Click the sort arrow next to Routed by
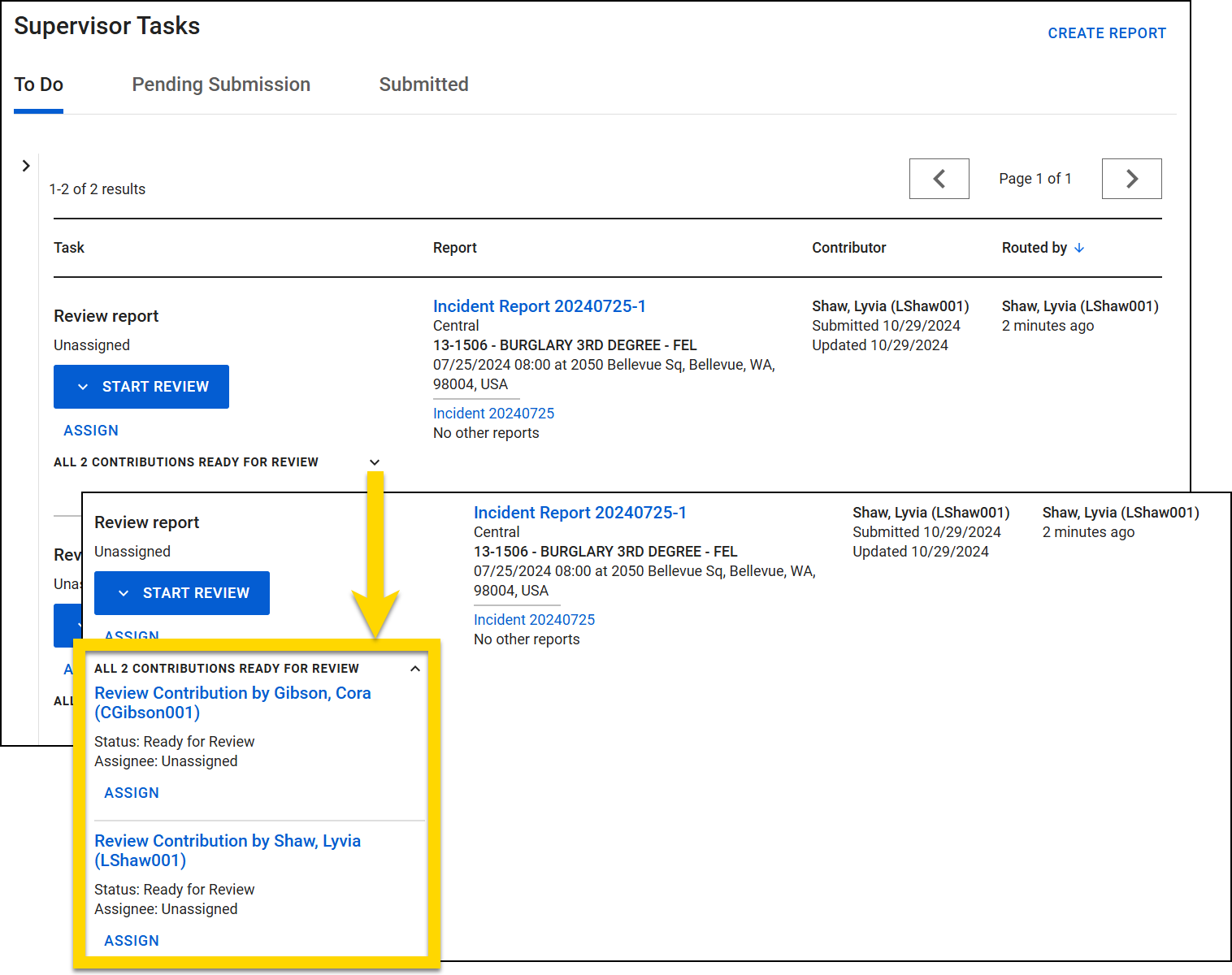Image resolution: width=1232 pixels, height=975 pixels. pyautogui.click(x=1081, y=248)
